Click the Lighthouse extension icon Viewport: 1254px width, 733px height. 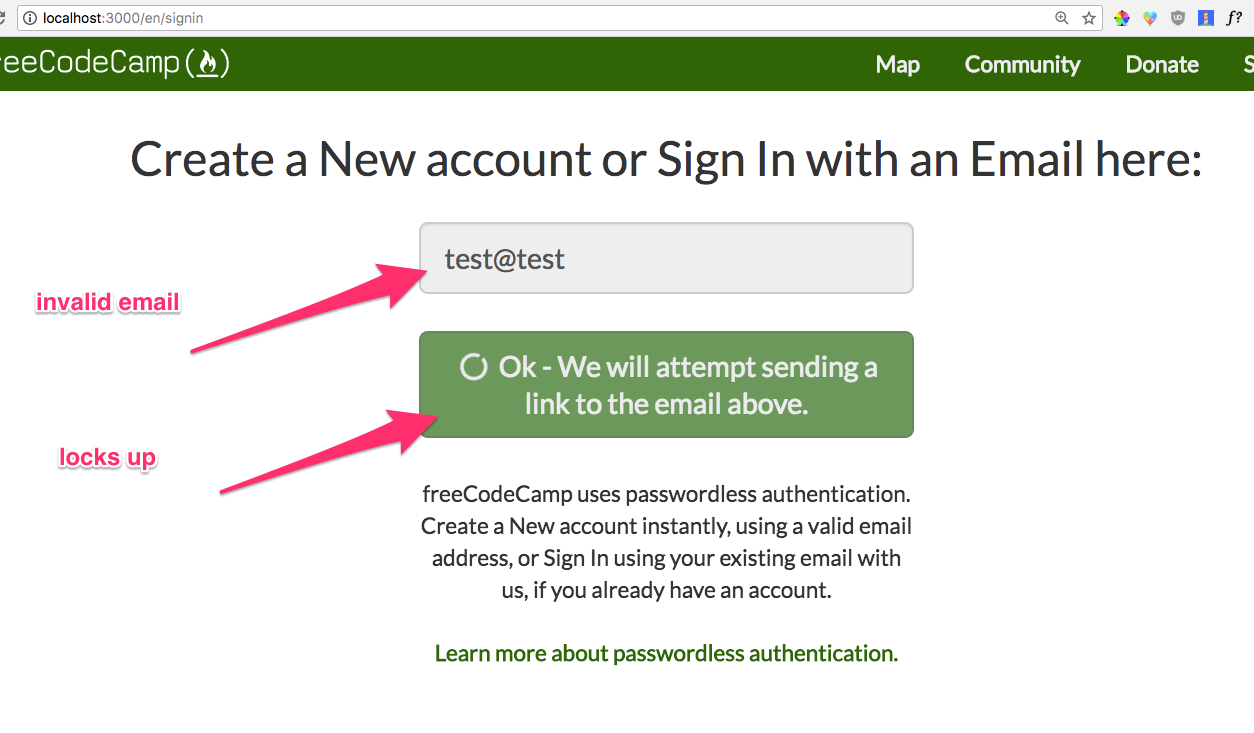tap(1205, 17)
